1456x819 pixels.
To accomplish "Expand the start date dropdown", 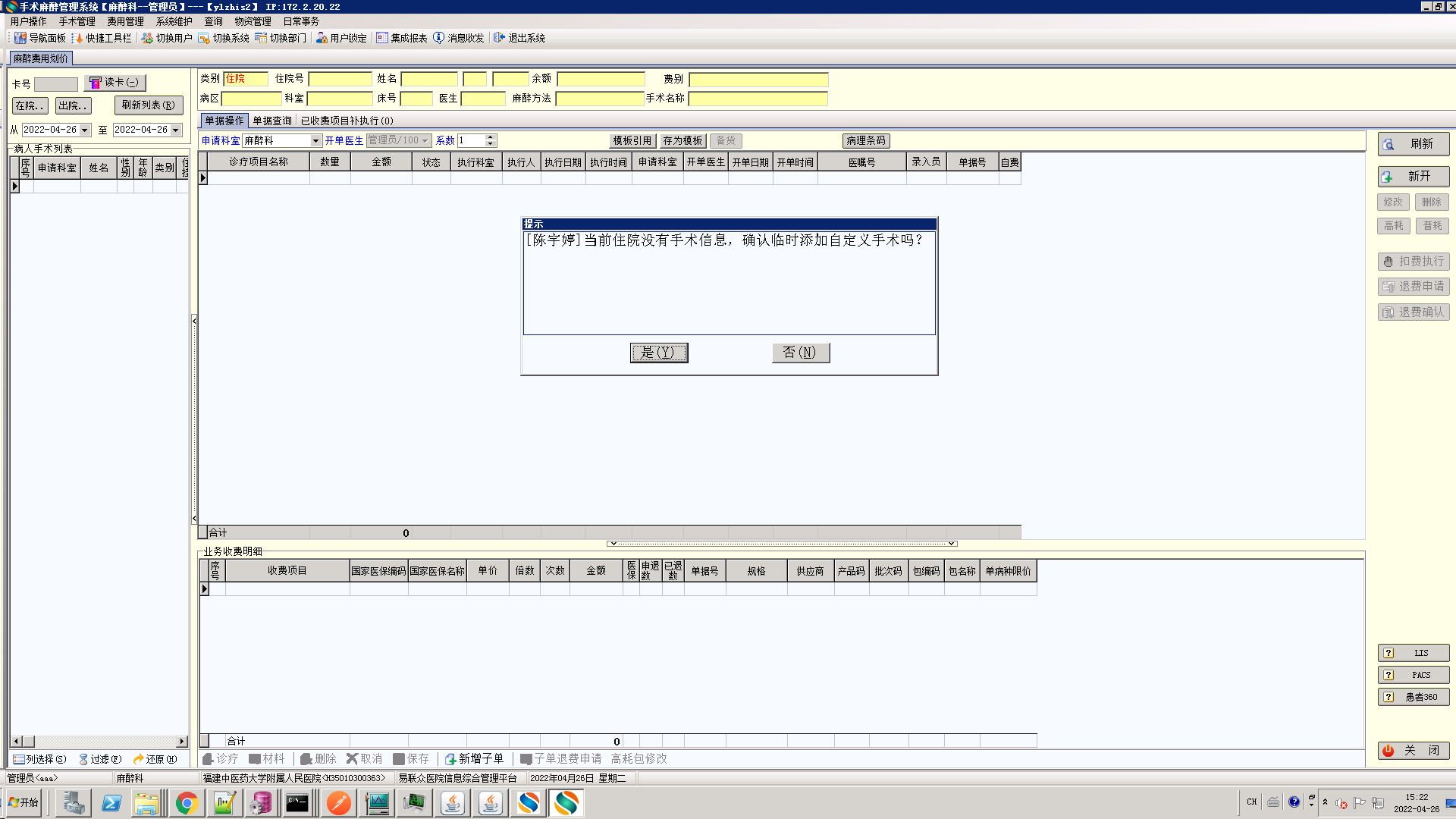I will (x=85, y=130).
